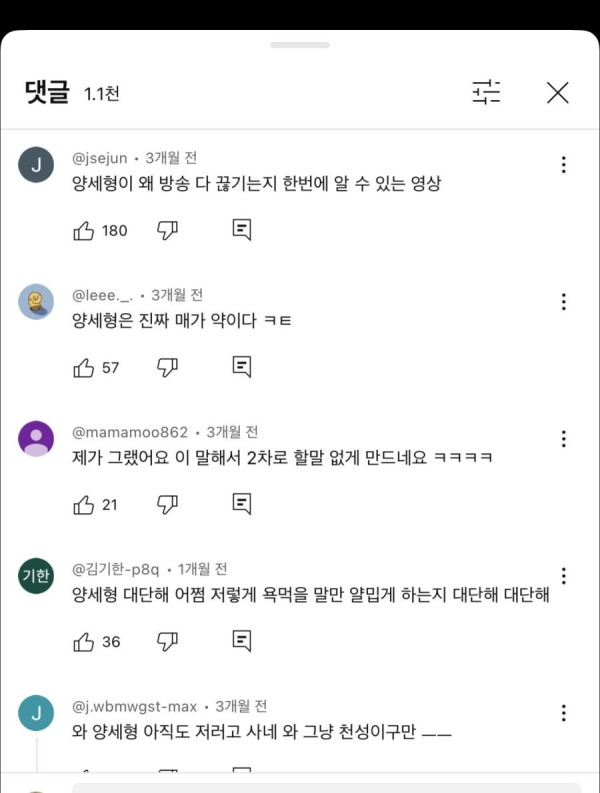Open the @jsejun channel username link
The image size is (600, 793).
[100, 158]
